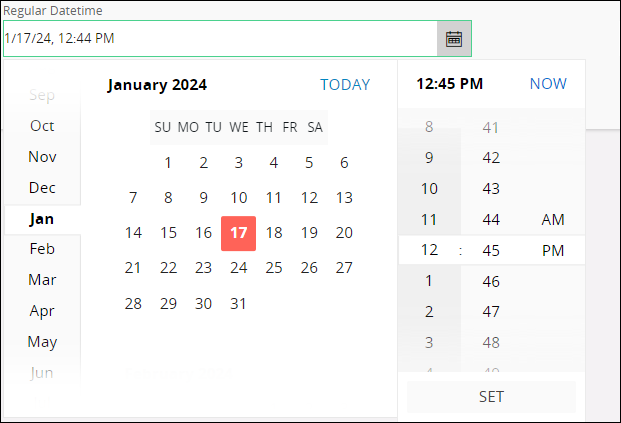Select Mar in the month list

click(42, 280)
